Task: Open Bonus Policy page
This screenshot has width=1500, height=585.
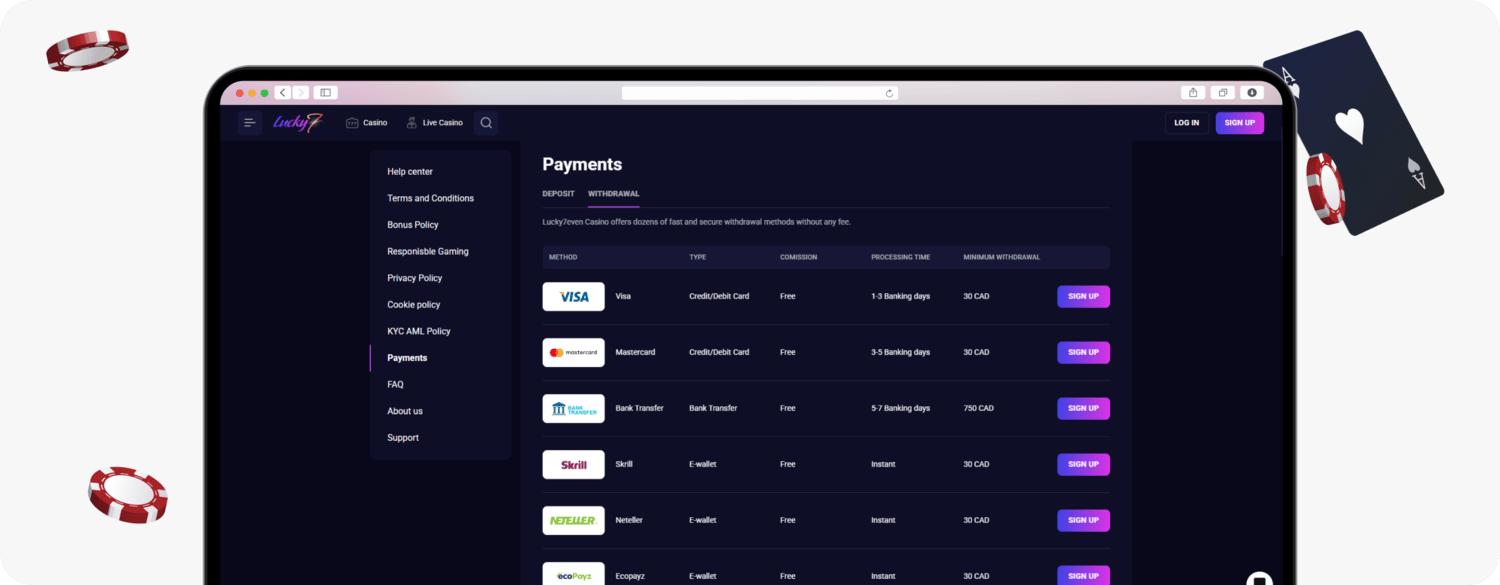Action: coord(413,225)
